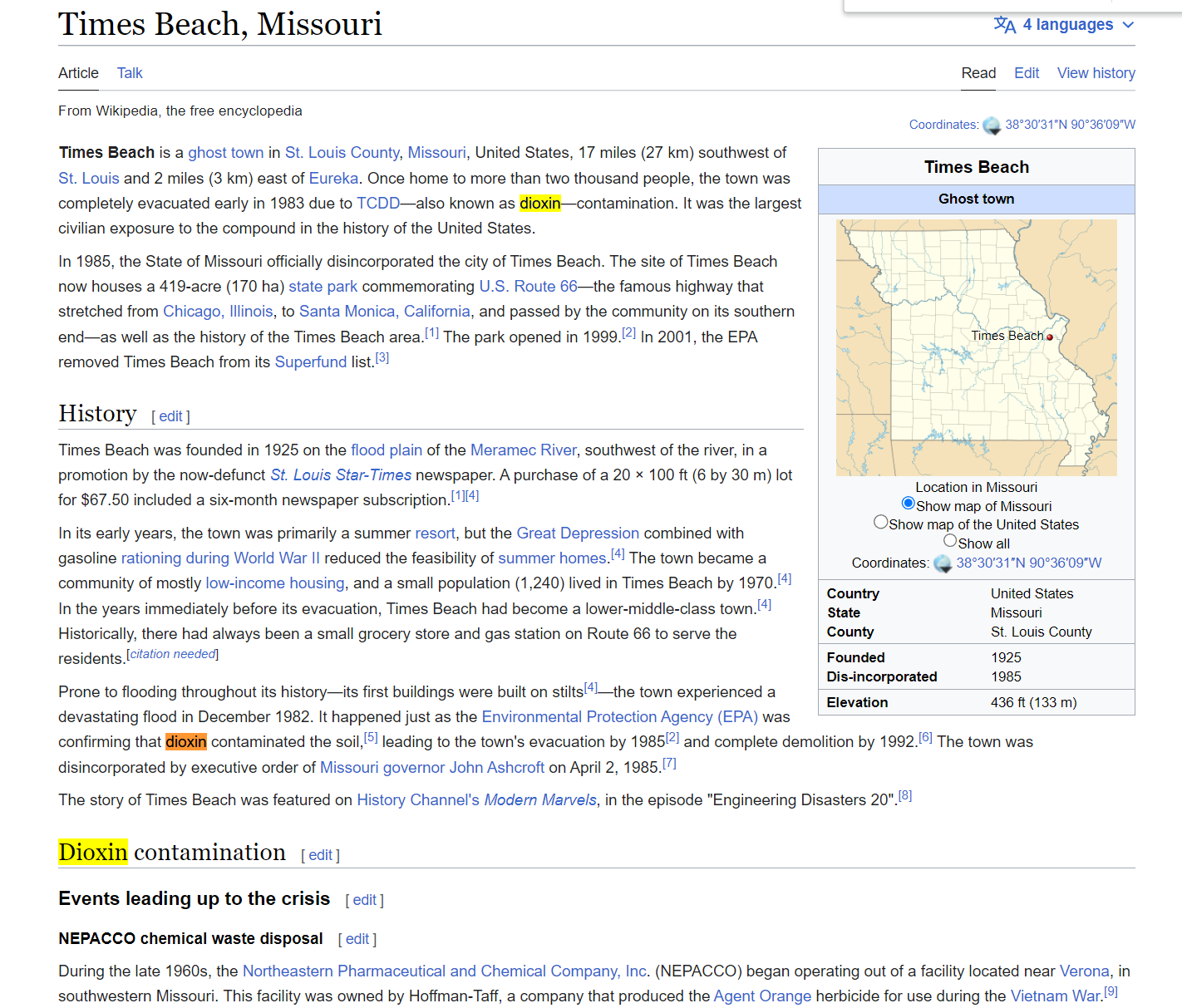The width and height of the screenshot is (1182, 1008).
Task: Open the John Ashcroft link
Action: [497, 768]
